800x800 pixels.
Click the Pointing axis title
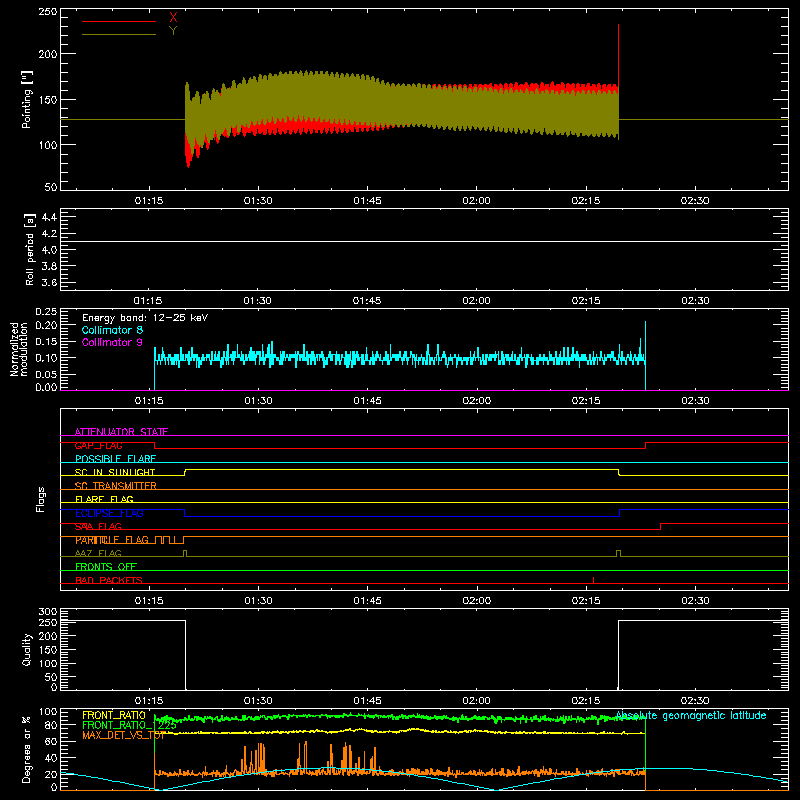pyautogui.click(x=27, y=99)
